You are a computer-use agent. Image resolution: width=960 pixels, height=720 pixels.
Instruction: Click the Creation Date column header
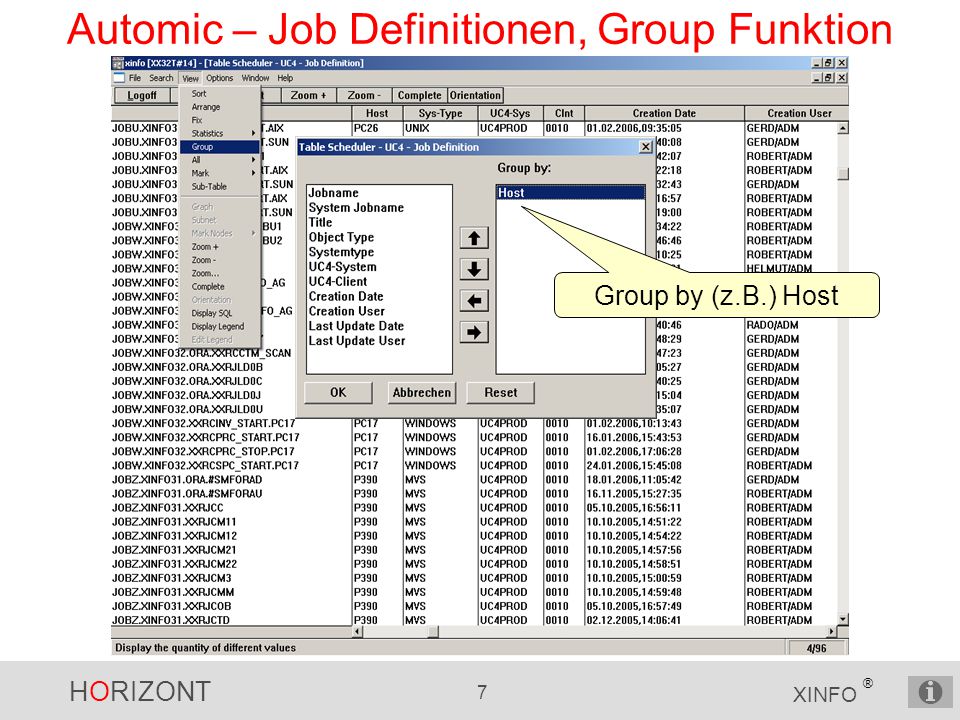tap(664, 113)
